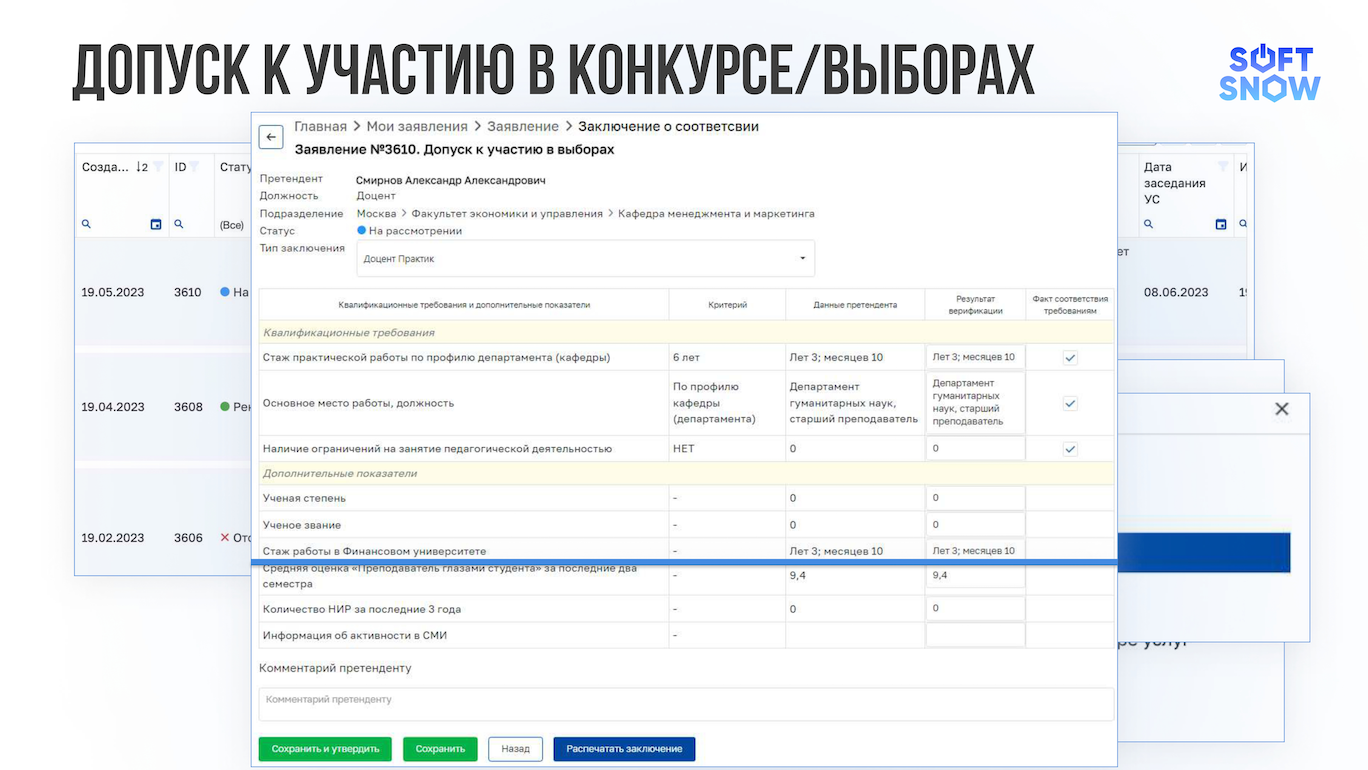Click the verification field for Наличие ограничений row
1368x770 pixels.
pyautogui.click(x=975, y=449)
